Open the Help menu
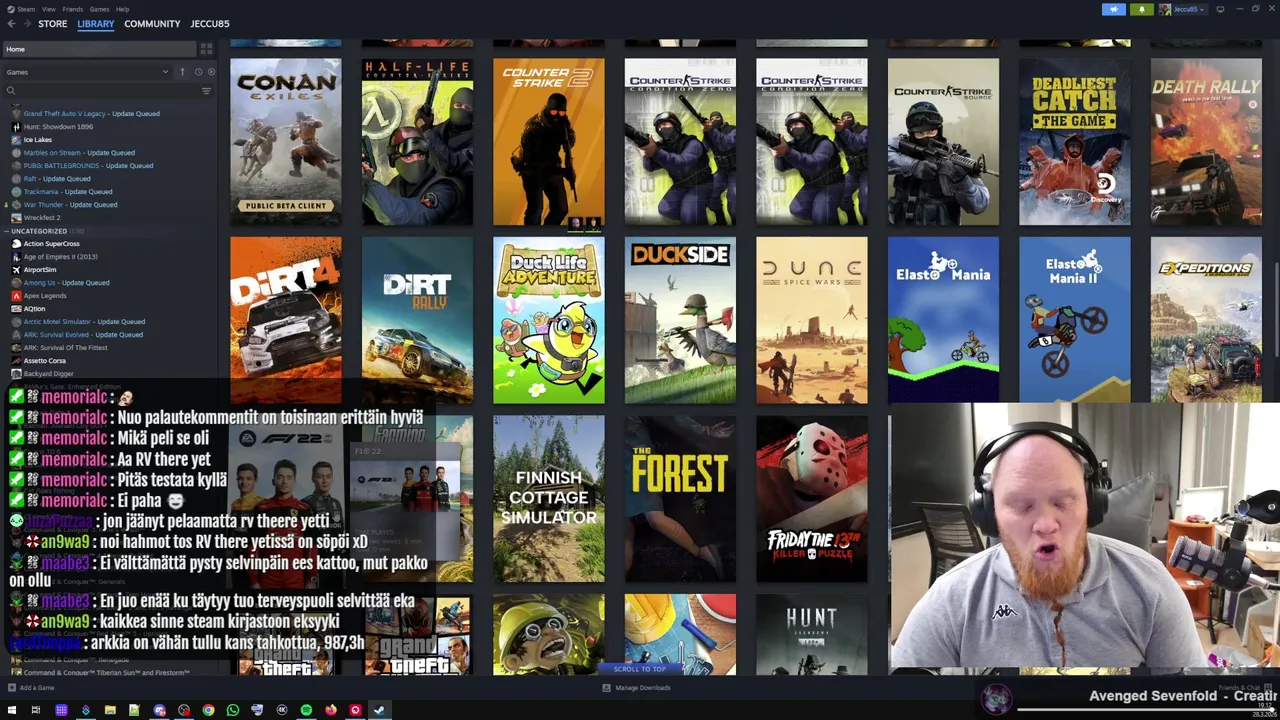1280x720 pixels. point(122,9)
